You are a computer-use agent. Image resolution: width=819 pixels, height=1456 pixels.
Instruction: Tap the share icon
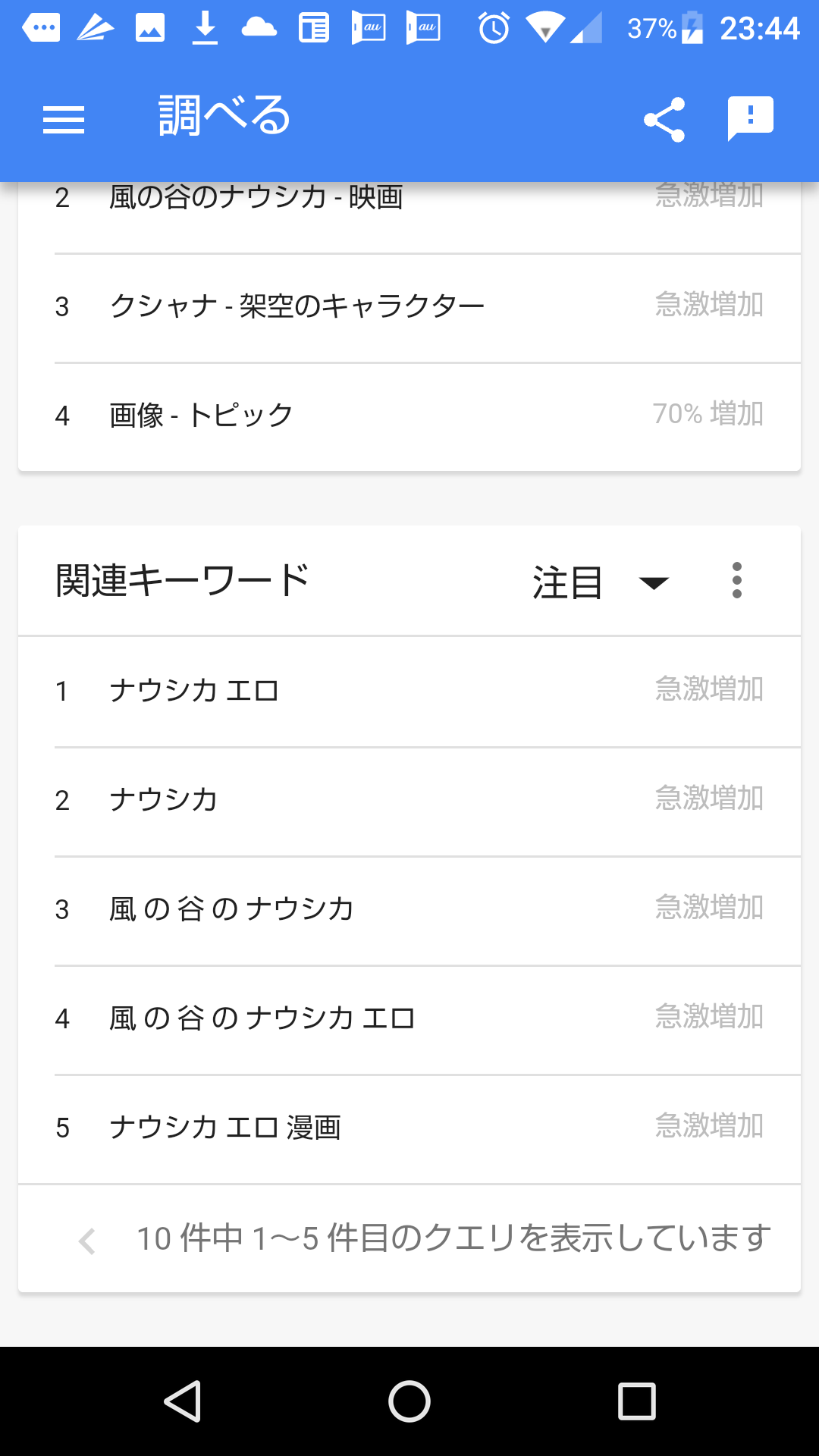point(664,120)
